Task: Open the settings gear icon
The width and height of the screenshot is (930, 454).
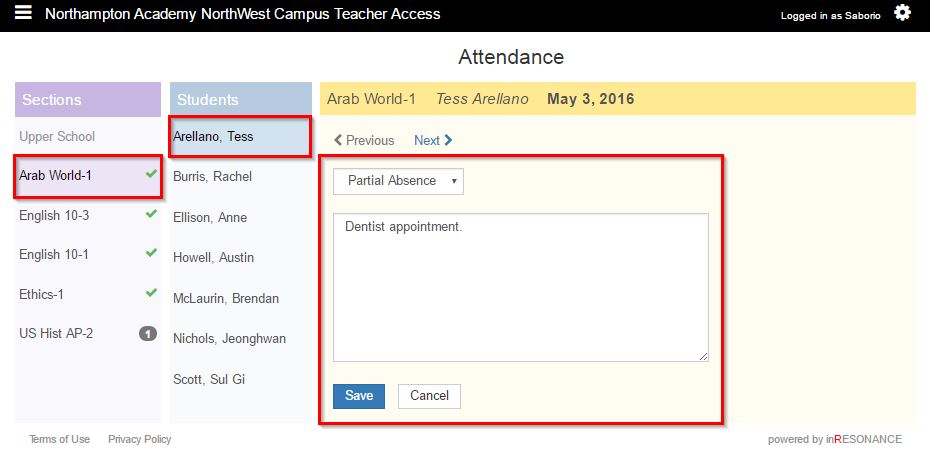Action: pyautogui.click(x=902, y=13)
